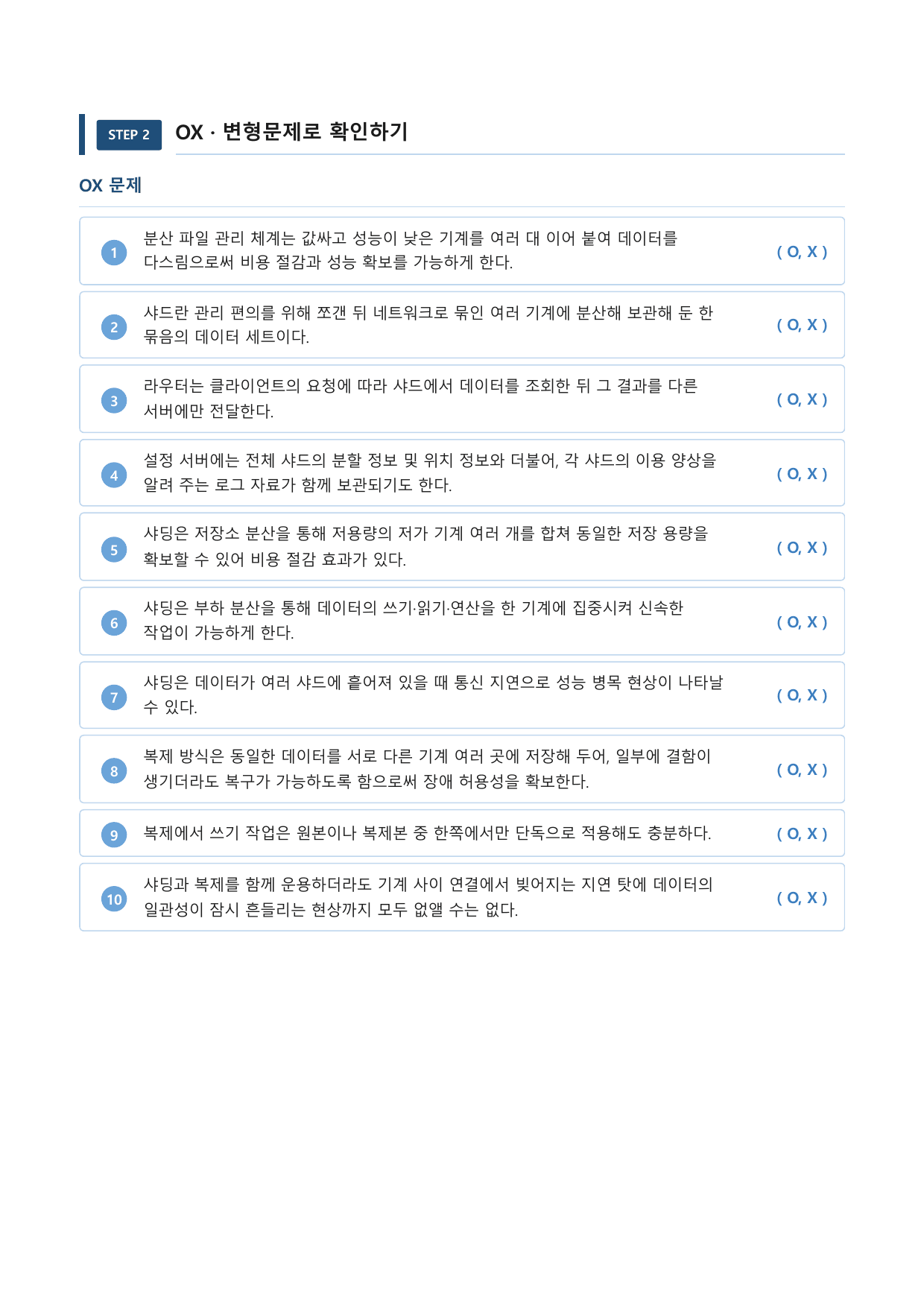Click question number 9 circle badge
The image size is (924, 1307).
114,835
